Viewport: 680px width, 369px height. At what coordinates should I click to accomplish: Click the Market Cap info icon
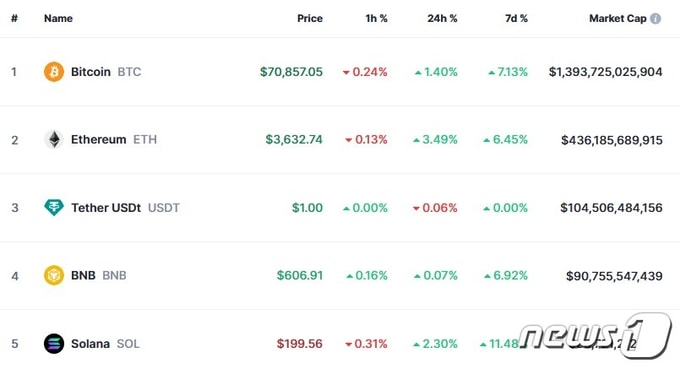coord(655,19)
